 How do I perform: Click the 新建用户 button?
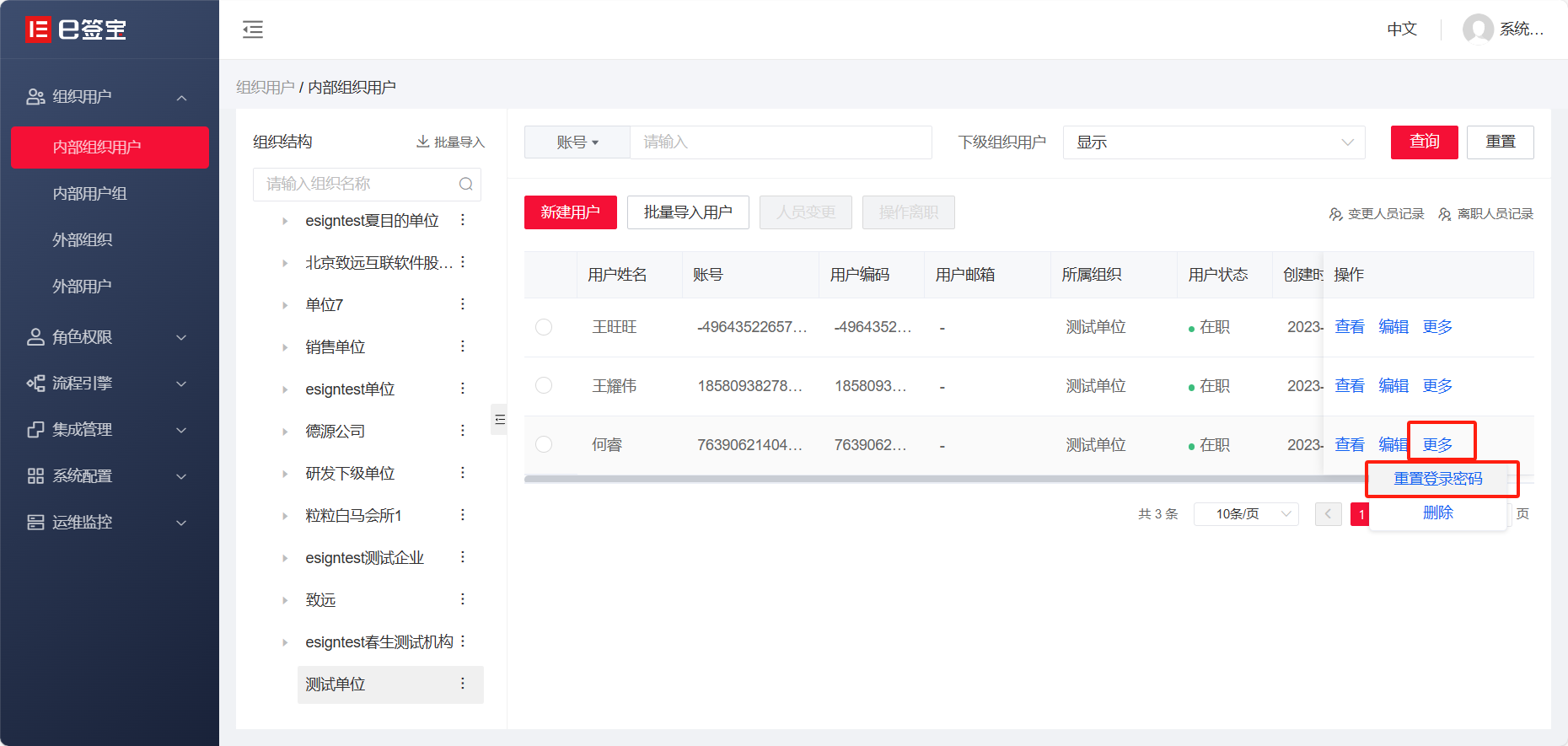tap(570, 212)
